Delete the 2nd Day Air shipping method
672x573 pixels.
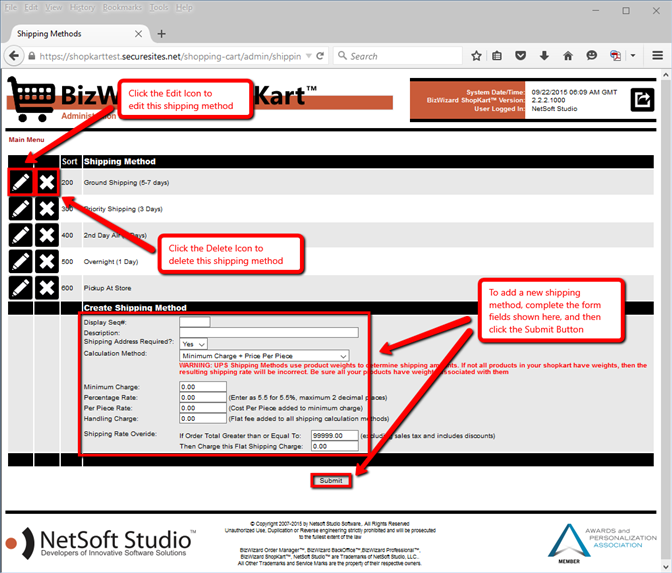[x=47, y=235]
